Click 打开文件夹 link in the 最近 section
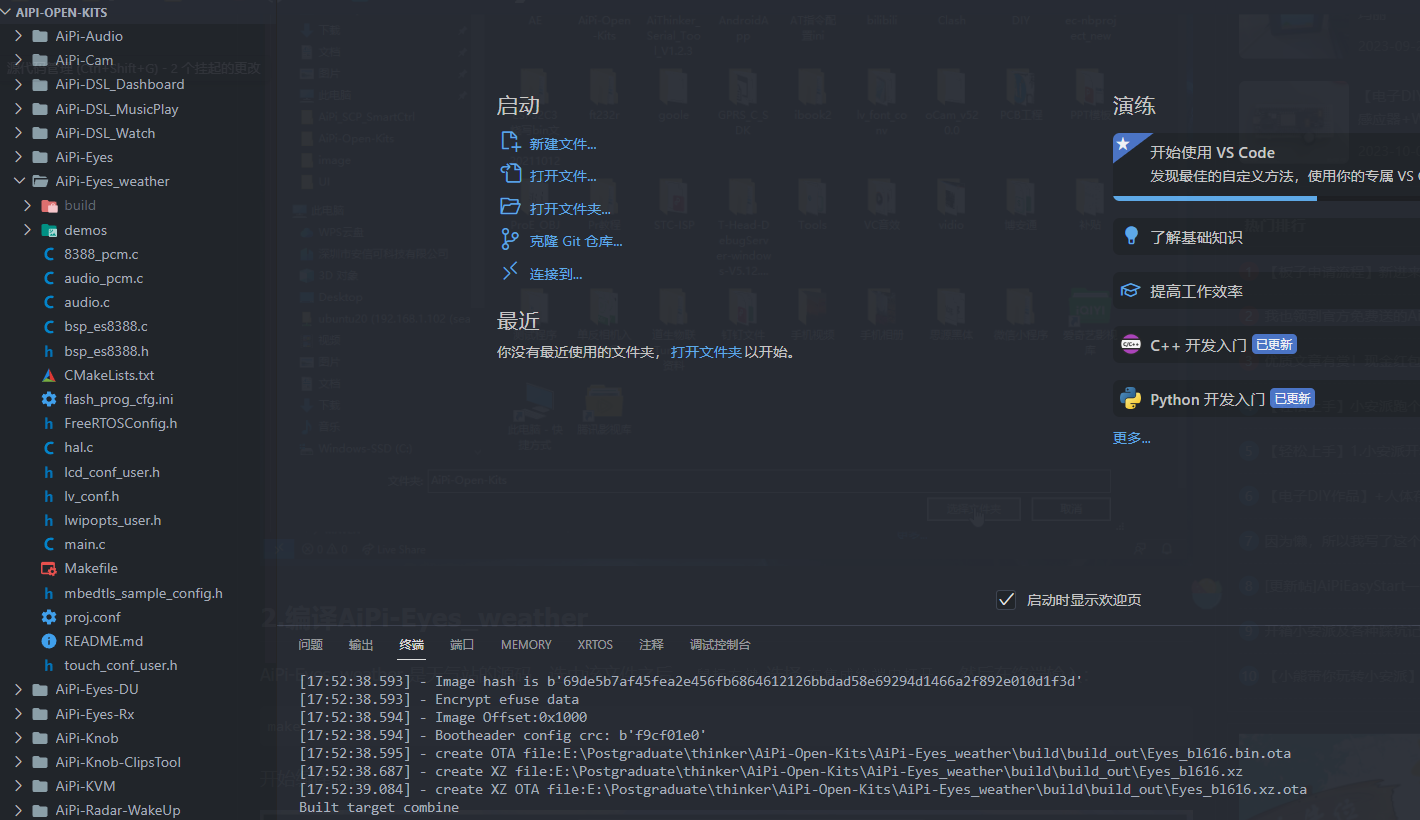 [x=707, y=352]
